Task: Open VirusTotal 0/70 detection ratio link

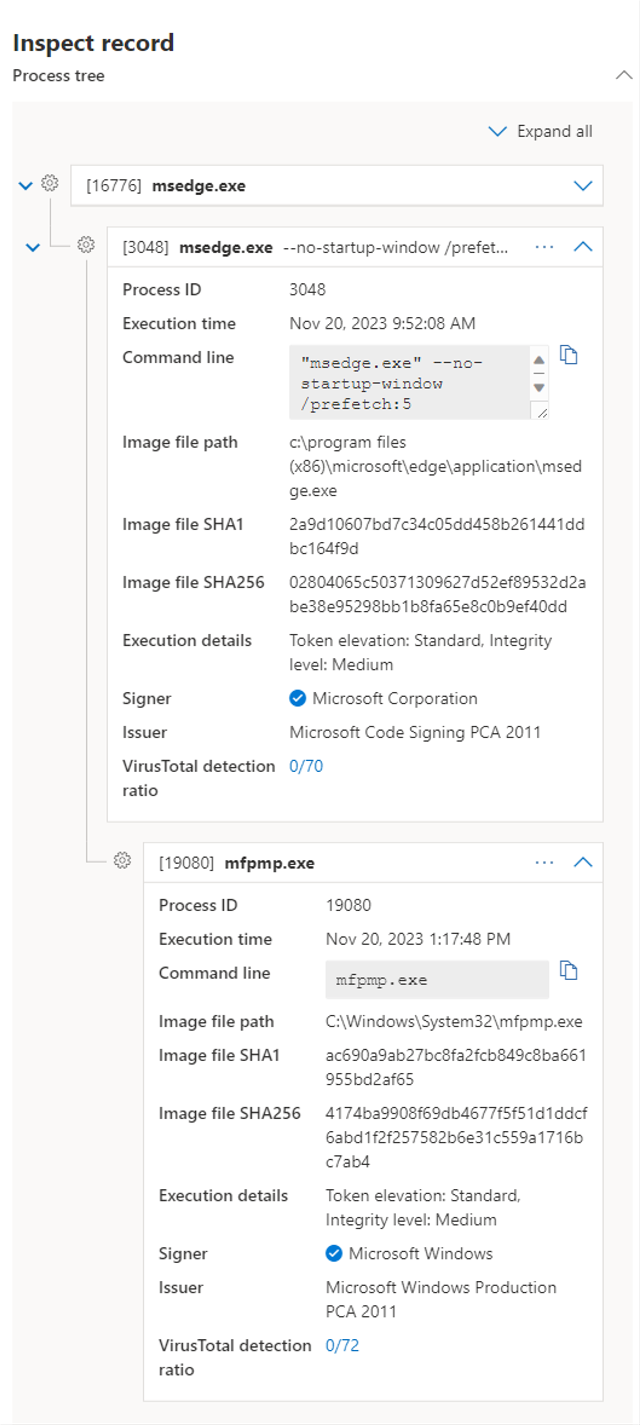Action: pos(306,767)
